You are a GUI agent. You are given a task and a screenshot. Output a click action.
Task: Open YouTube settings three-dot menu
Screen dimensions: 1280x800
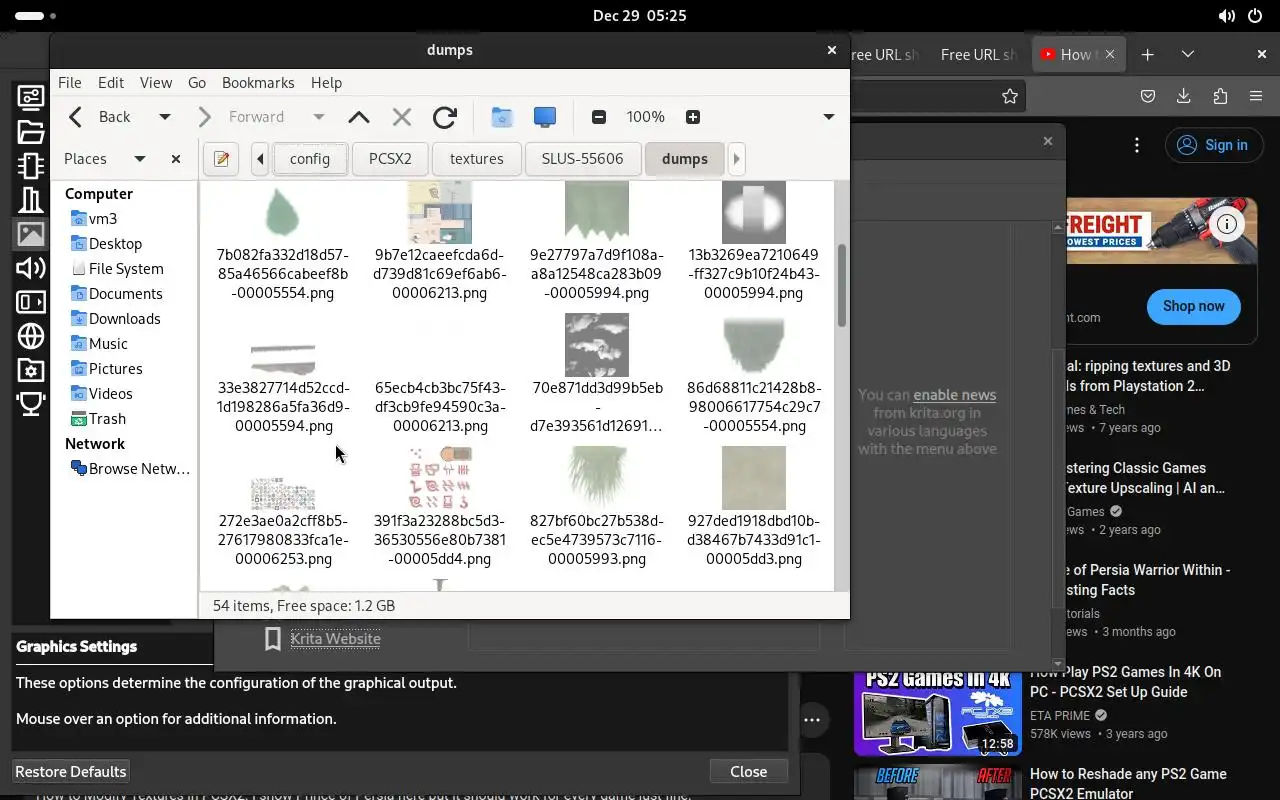coord(1137,146)
